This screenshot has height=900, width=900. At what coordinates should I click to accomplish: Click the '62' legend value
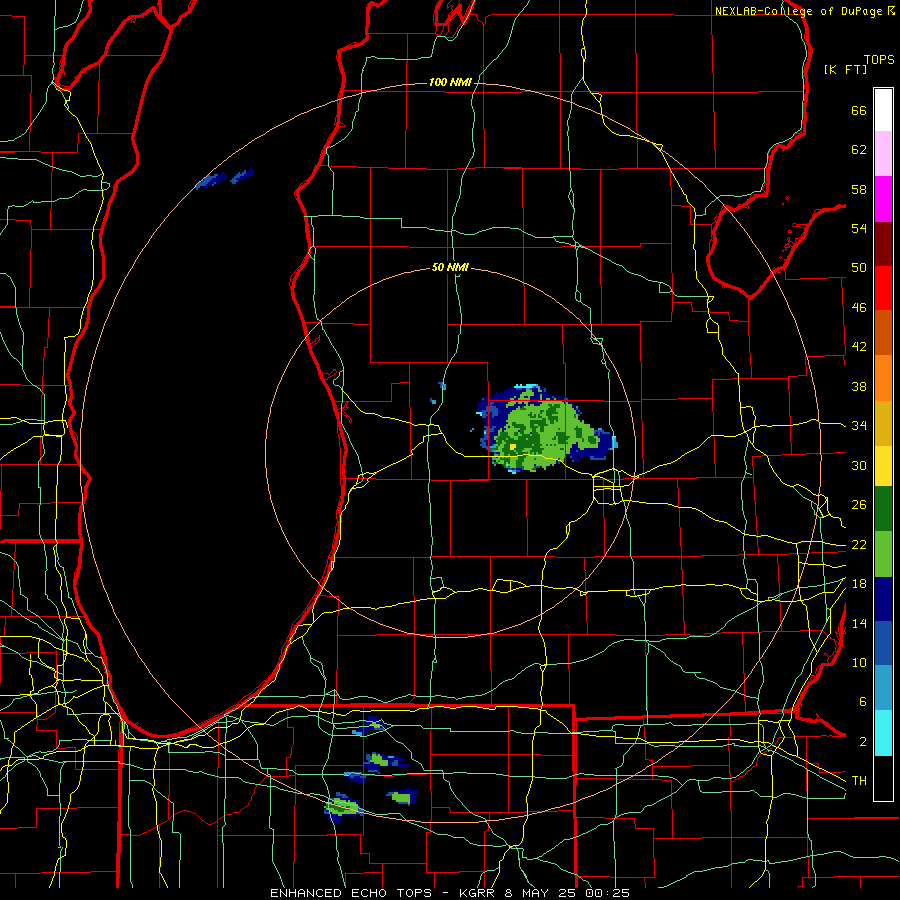[x=859, y=150]
